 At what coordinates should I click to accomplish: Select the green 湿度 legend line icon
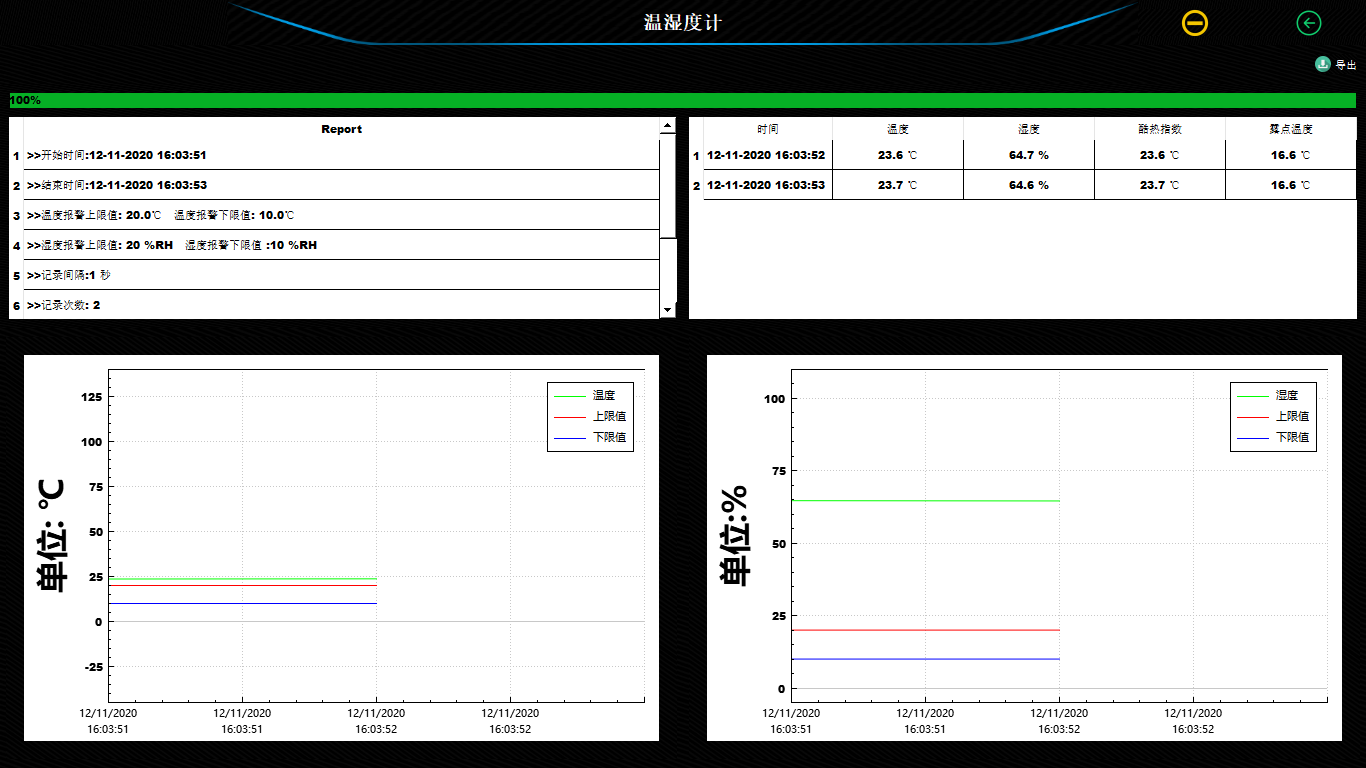coord(1252,395)
